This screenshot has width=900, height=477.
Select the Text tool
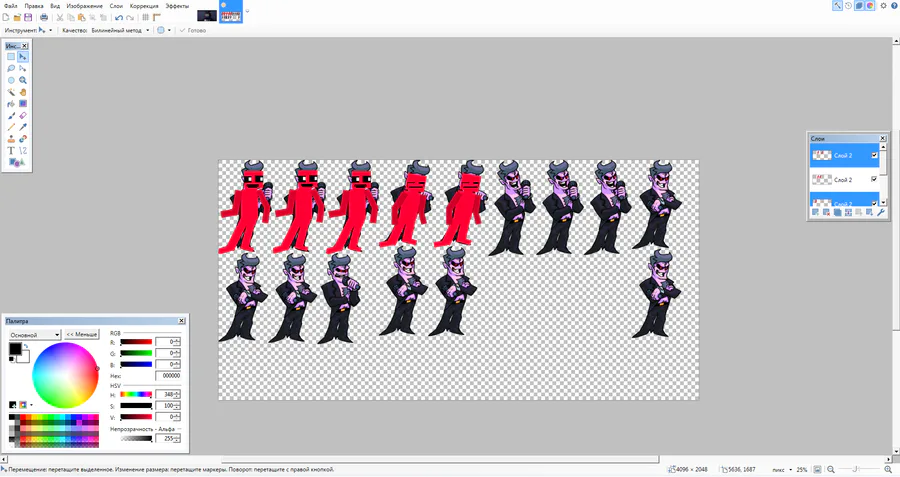(11, 150)
